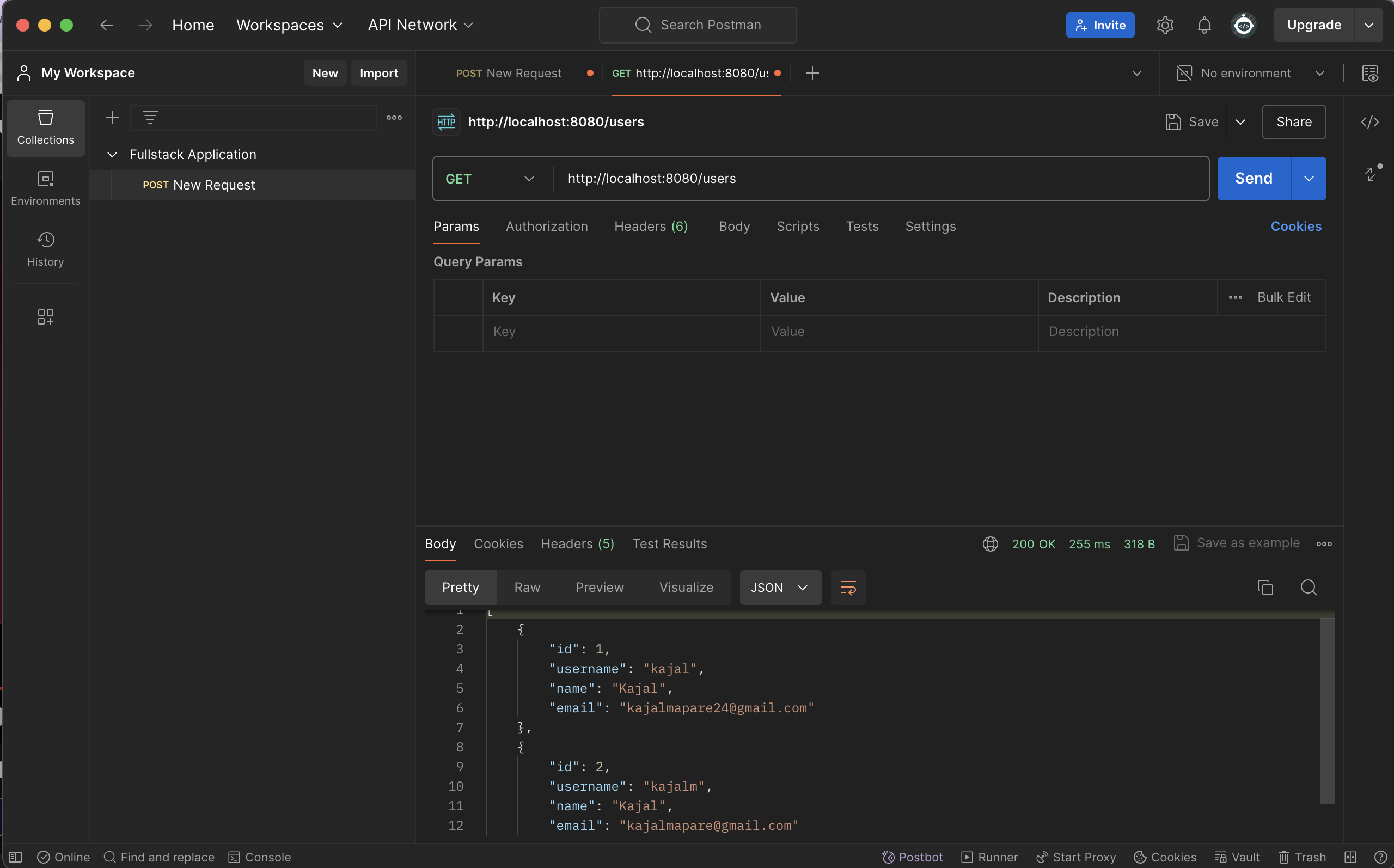The height and width of the screenshot is (868, 1394).
Task: Copy response body with copy icon
Action: click(1265, 587)
